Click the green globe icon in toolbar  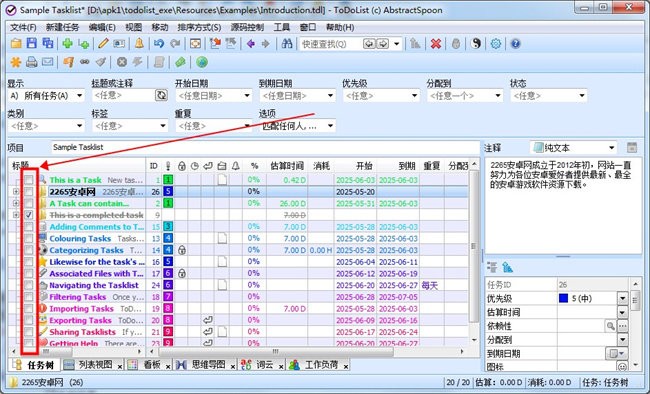coord(202,62)
